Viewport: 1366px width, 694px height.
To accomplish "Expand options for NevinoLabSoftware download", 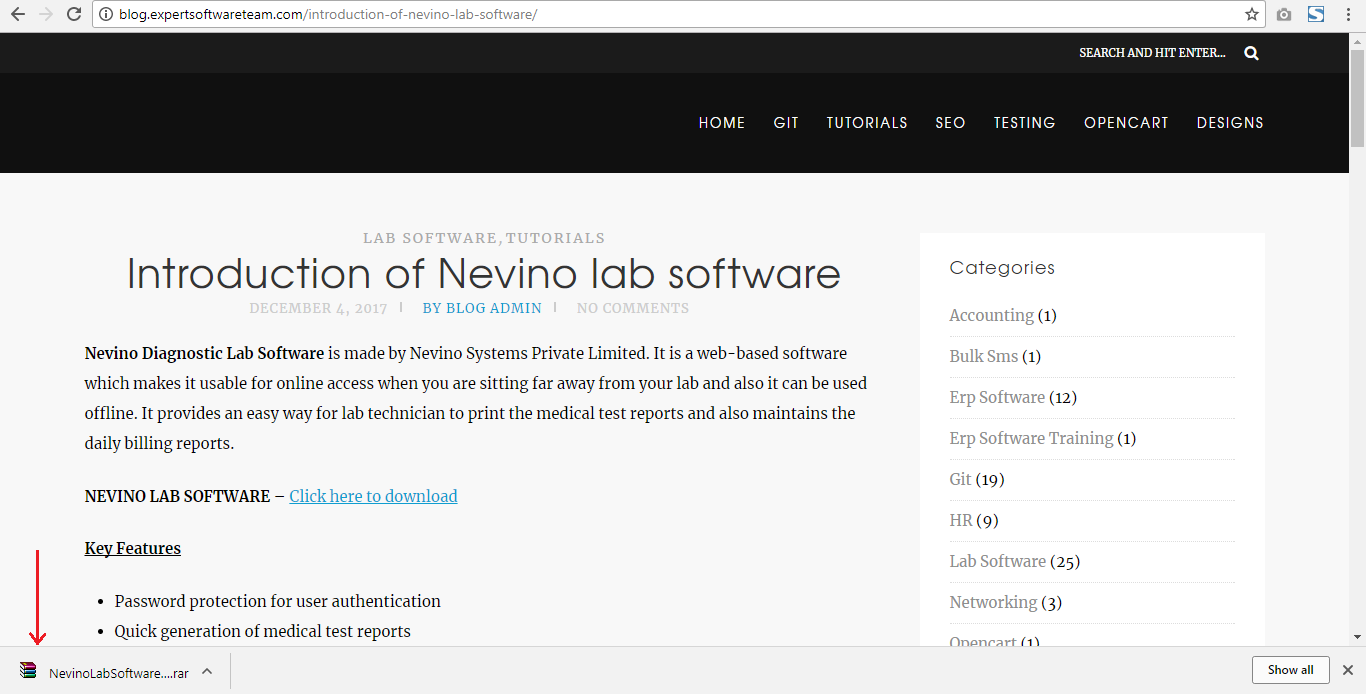I will click(207, 671).
